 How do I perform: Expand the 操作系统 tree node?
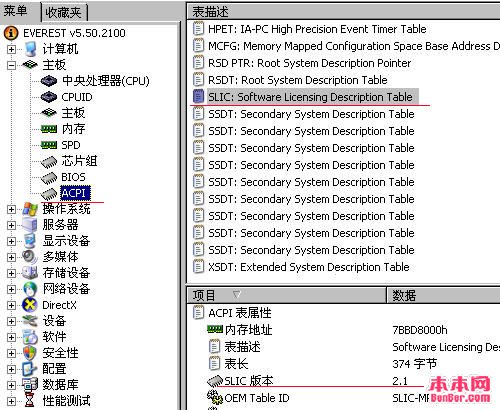[11, 209]
